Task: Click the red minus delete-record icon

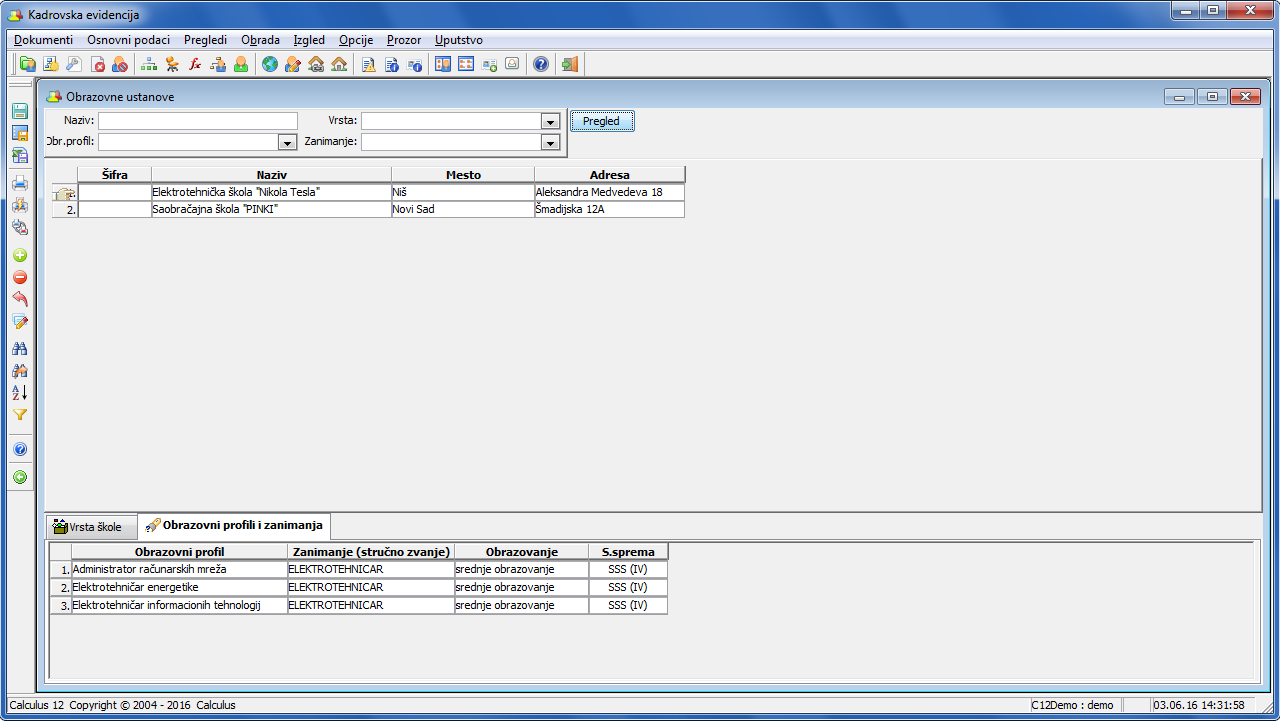Action: 20,278
